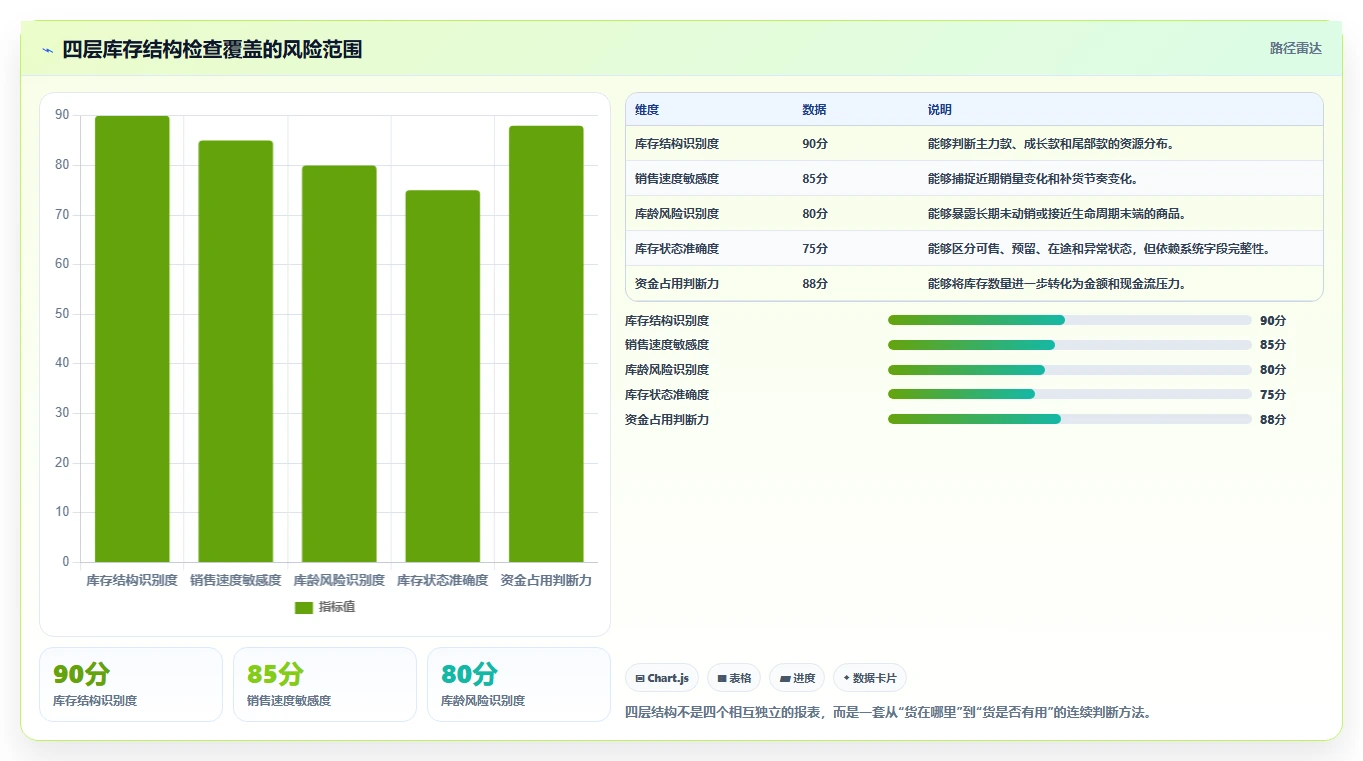Click the 85分 销售速度敏感度 stat card
This screenshot has height=761, width=1363.
click(325, 684)
